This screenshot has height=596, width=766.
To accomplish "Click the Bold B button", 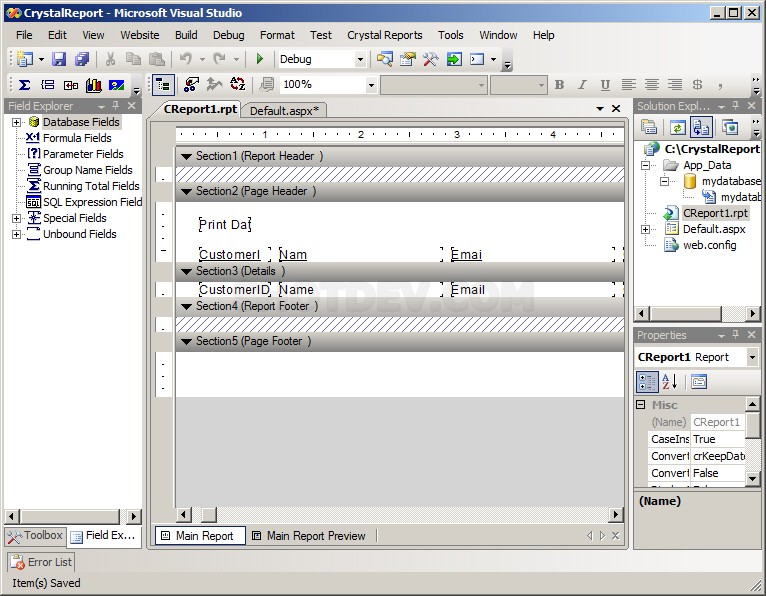I will 559,85.
